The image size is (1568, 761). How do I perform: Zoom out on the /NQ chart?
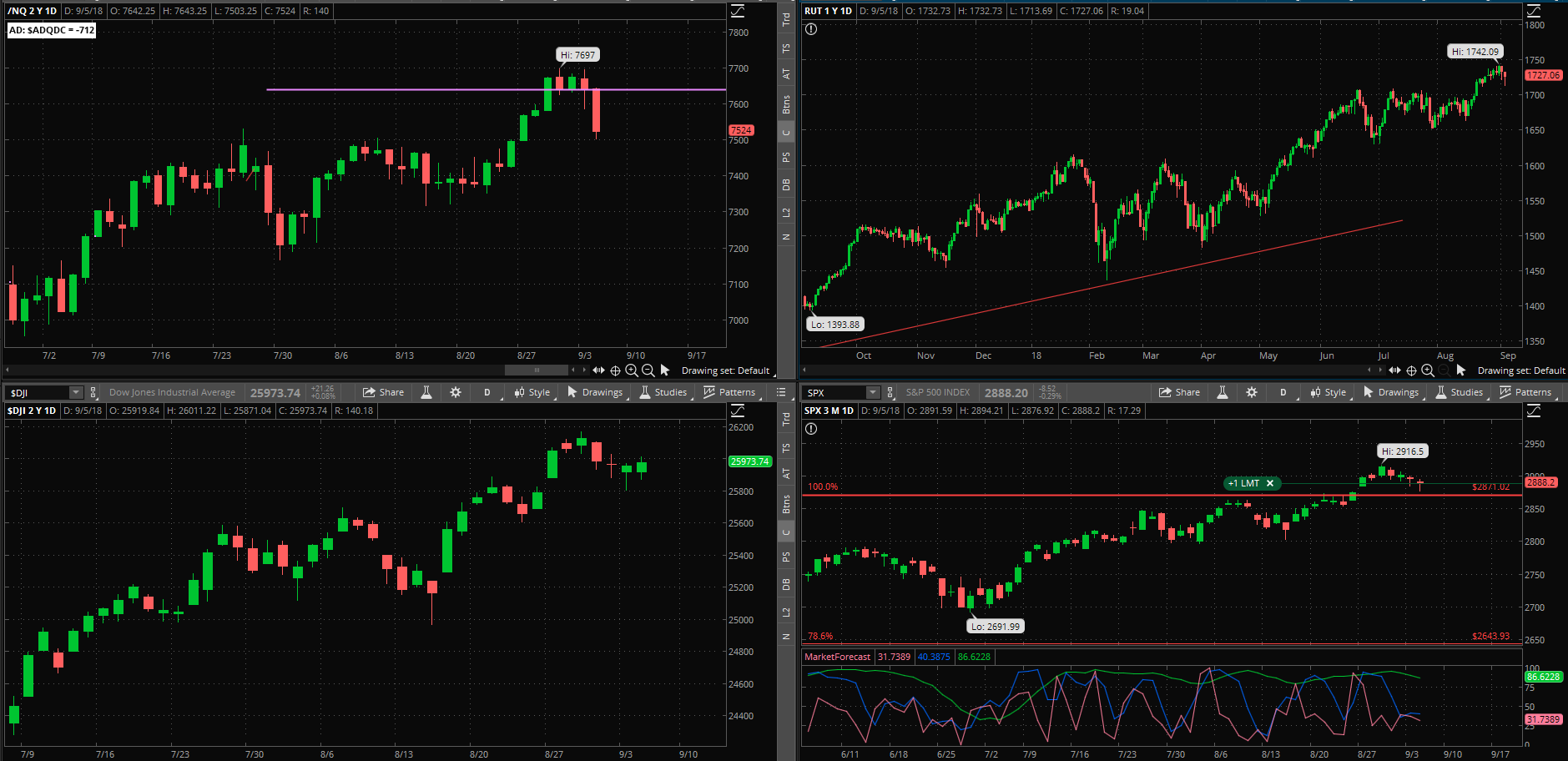pos(648,370)
